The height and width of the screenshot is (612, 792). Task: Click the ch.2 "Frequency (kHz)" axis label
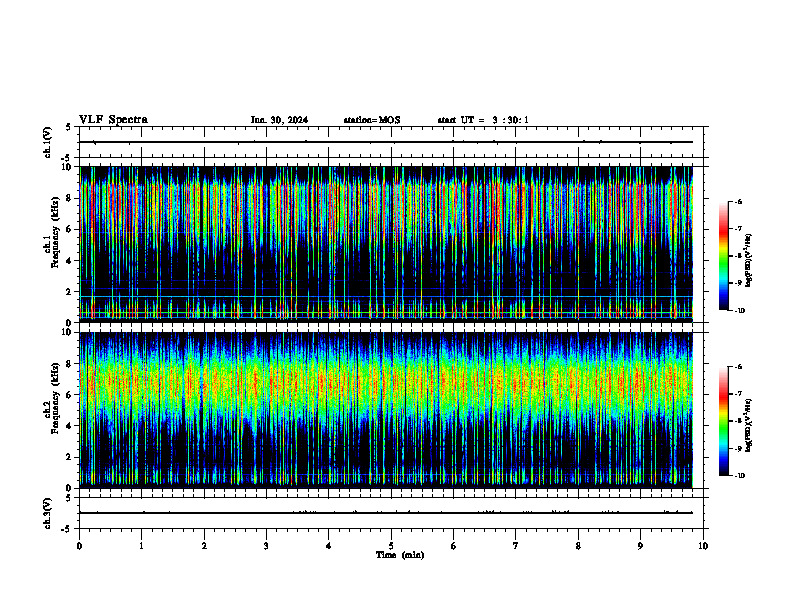[x=55, y=398]
